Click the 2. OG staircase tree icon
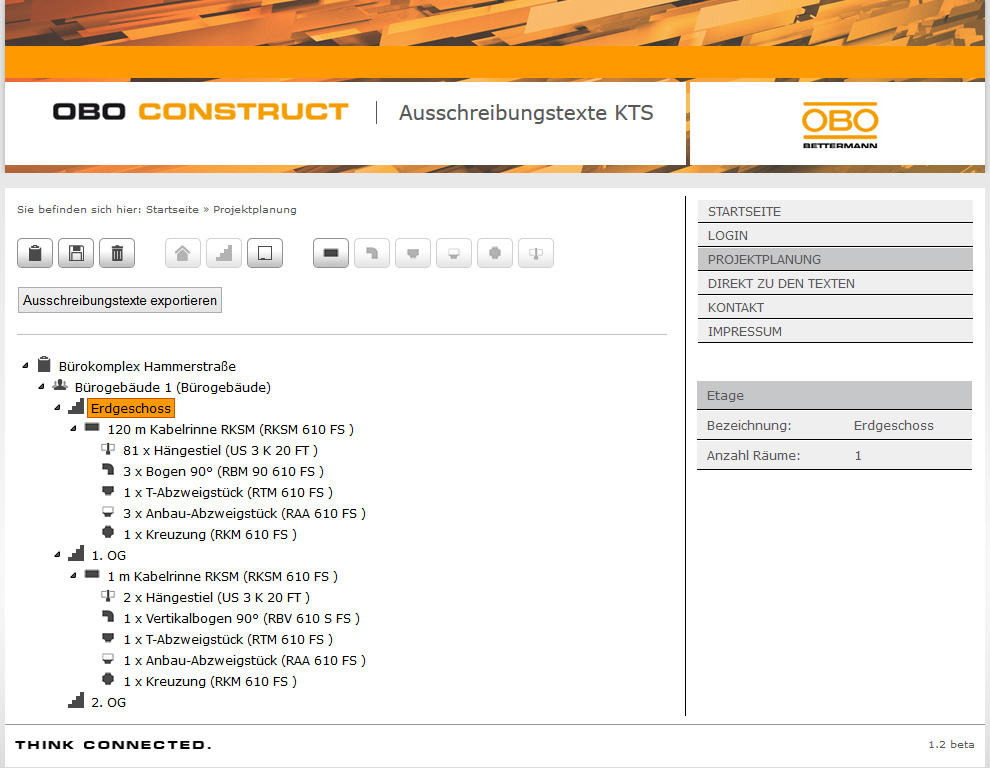This screenshot has height=768, width=990. click(76, 701)
